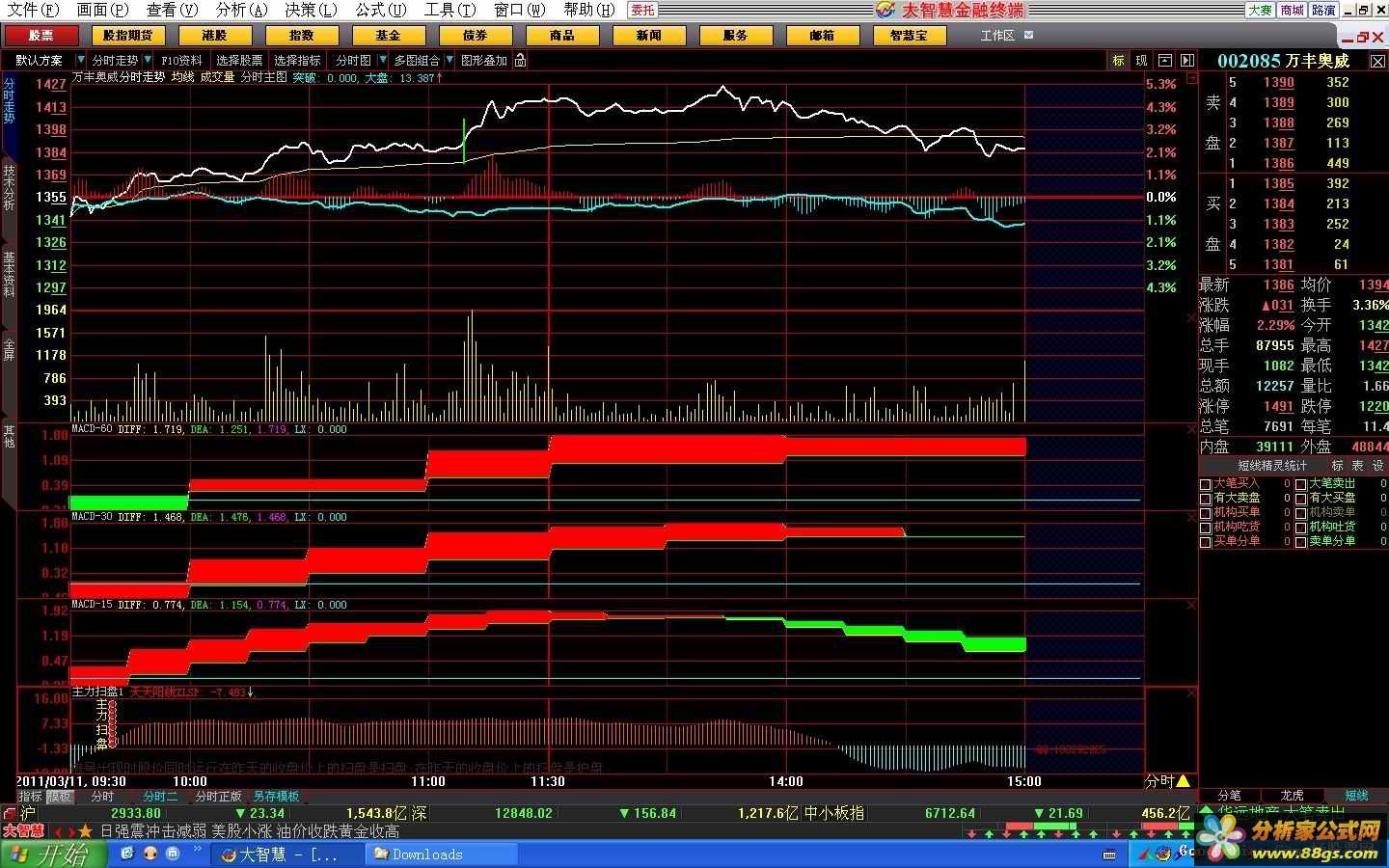Click the 现 icon above the chart
Image resolution: width=1389 pixels, height=868 pixels.
(1141, 60)
